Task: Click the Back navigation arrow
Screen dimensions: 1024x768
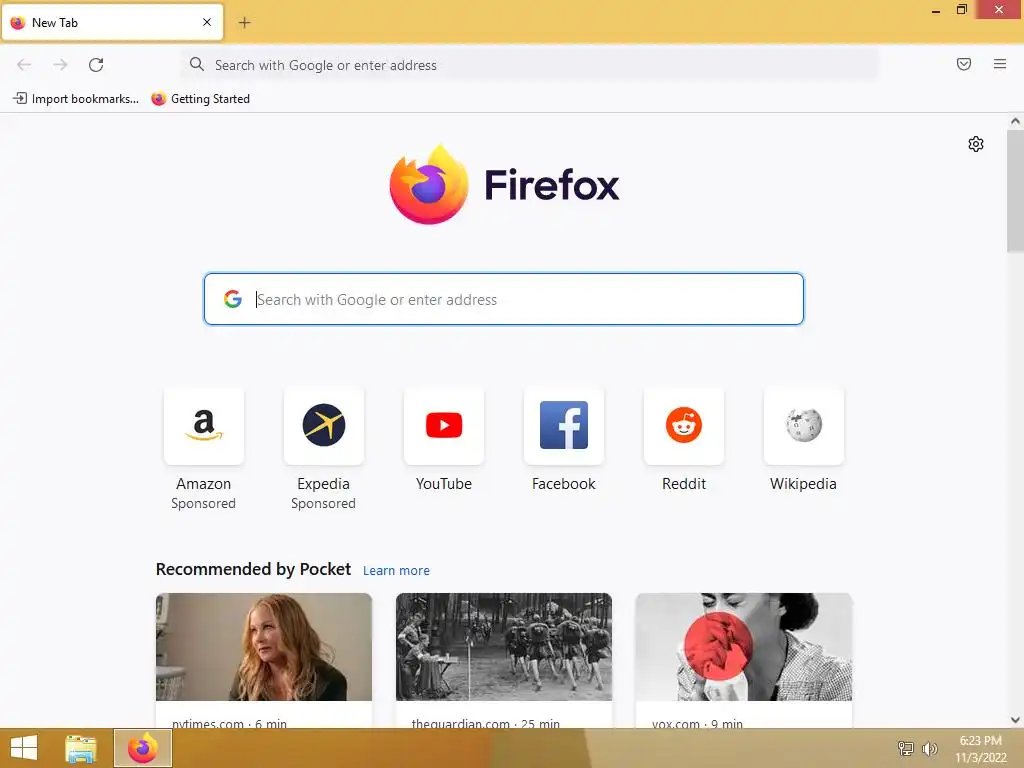Action: click(x=24, y=65)
